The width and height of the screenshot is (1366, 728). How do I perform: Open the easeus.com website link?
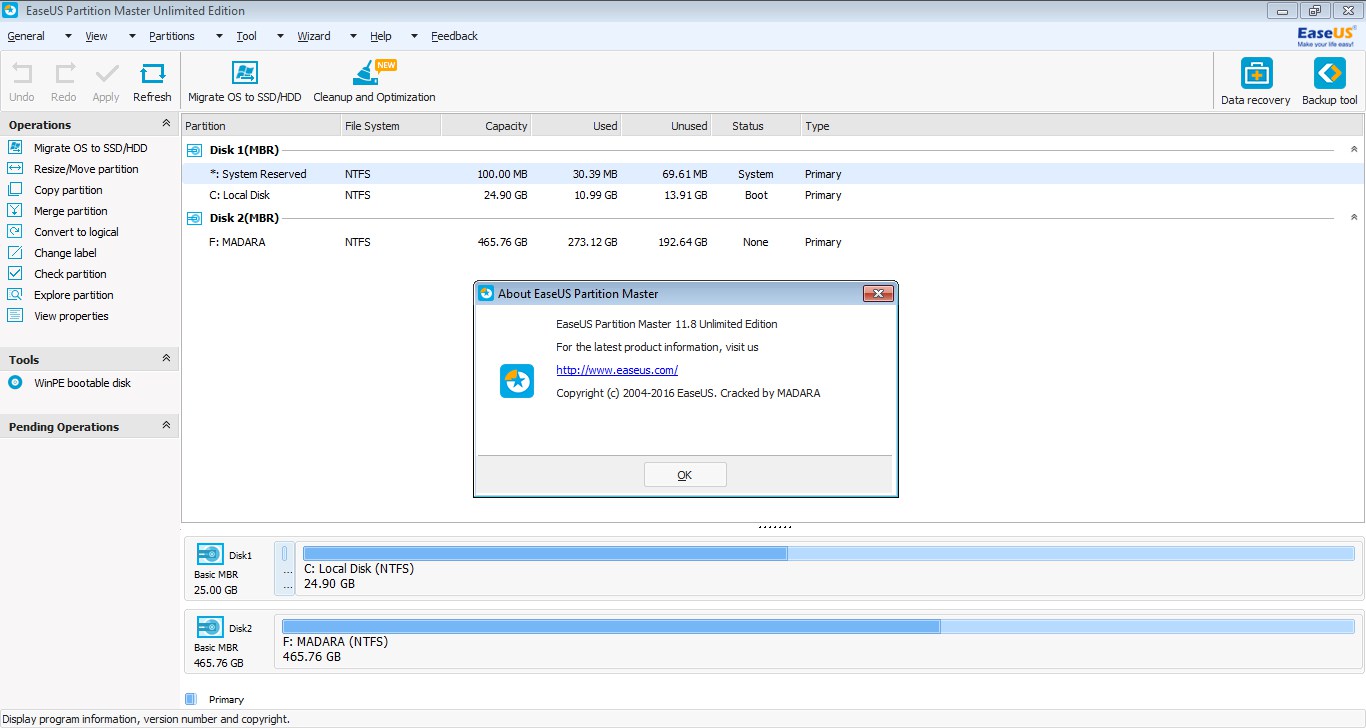[617, 370]
